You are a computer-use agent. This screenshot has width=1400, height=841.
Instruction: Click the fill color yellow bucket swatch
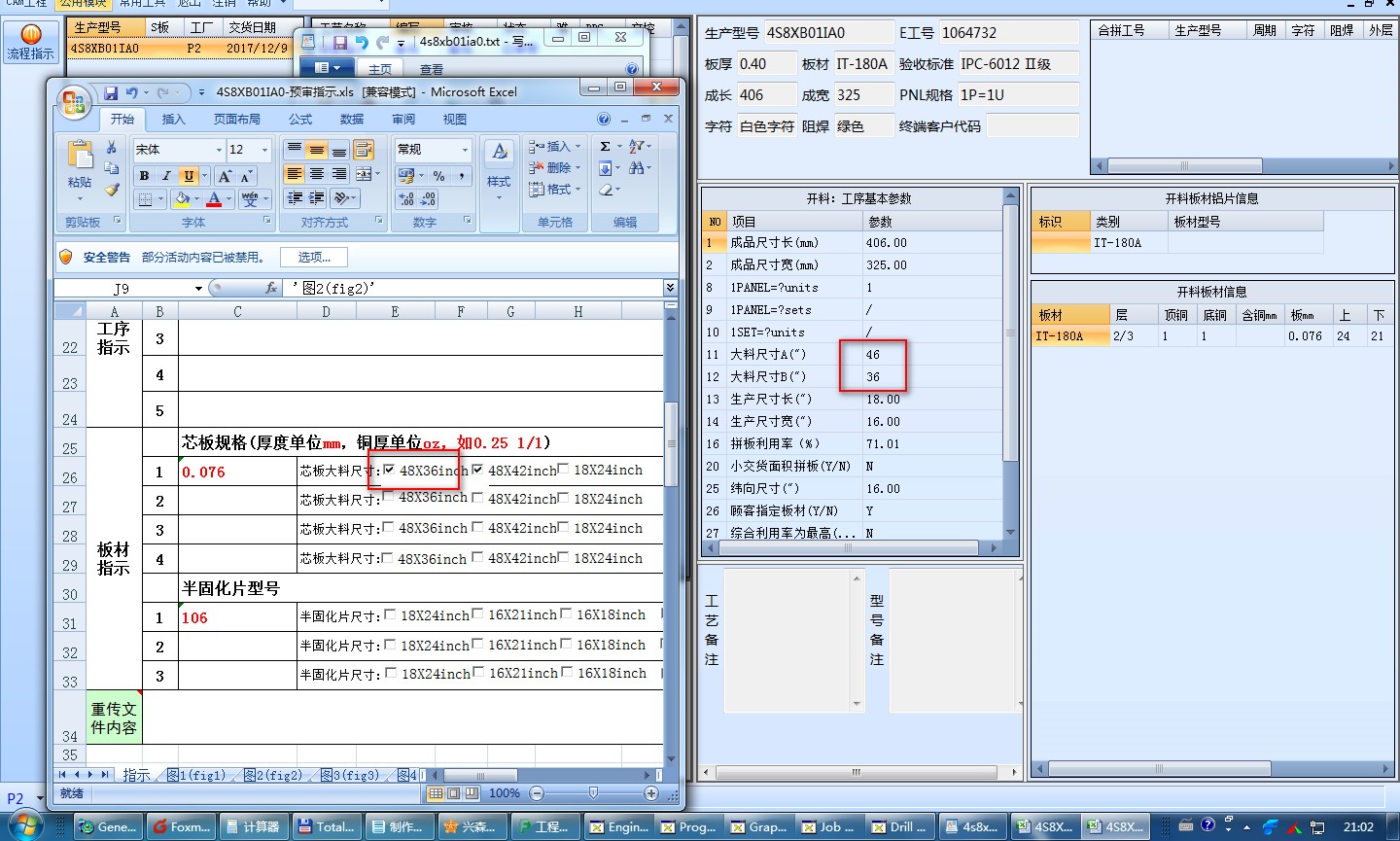pos(182,199)
